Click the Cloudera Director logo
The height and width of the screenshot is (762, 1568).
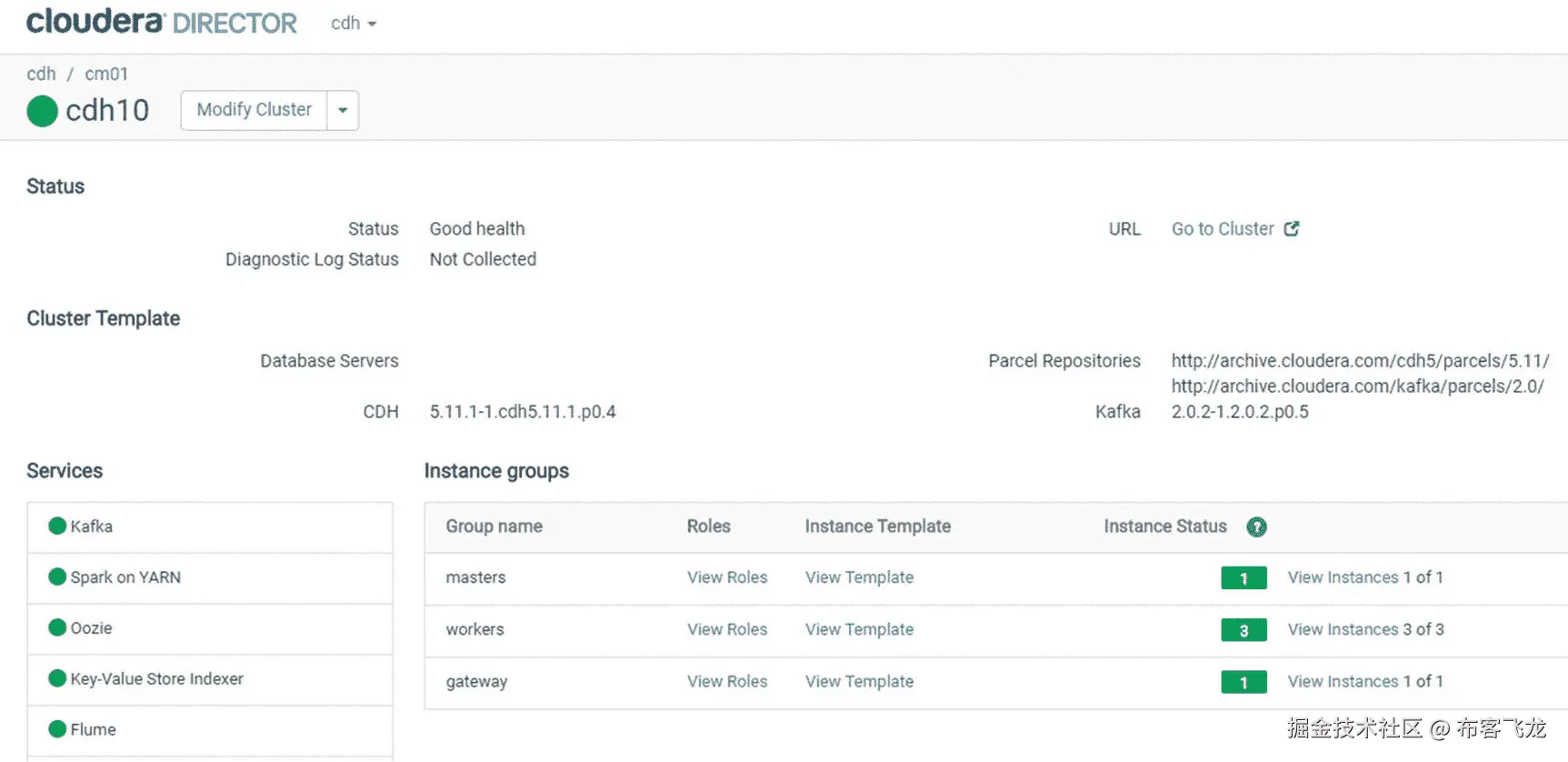click(162, 22)
